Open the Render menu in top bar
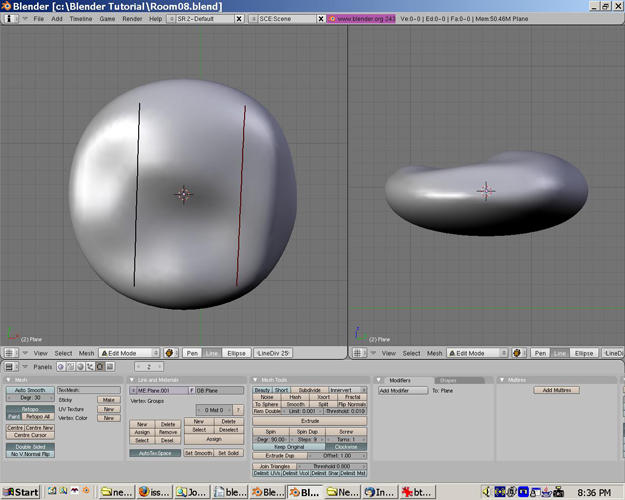This screenshot has height=500, width=625. (133, 19)
